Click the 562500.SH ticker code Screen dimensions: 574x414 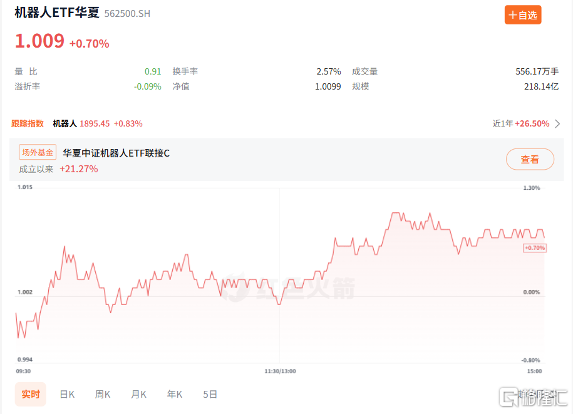tap(127, 14)
